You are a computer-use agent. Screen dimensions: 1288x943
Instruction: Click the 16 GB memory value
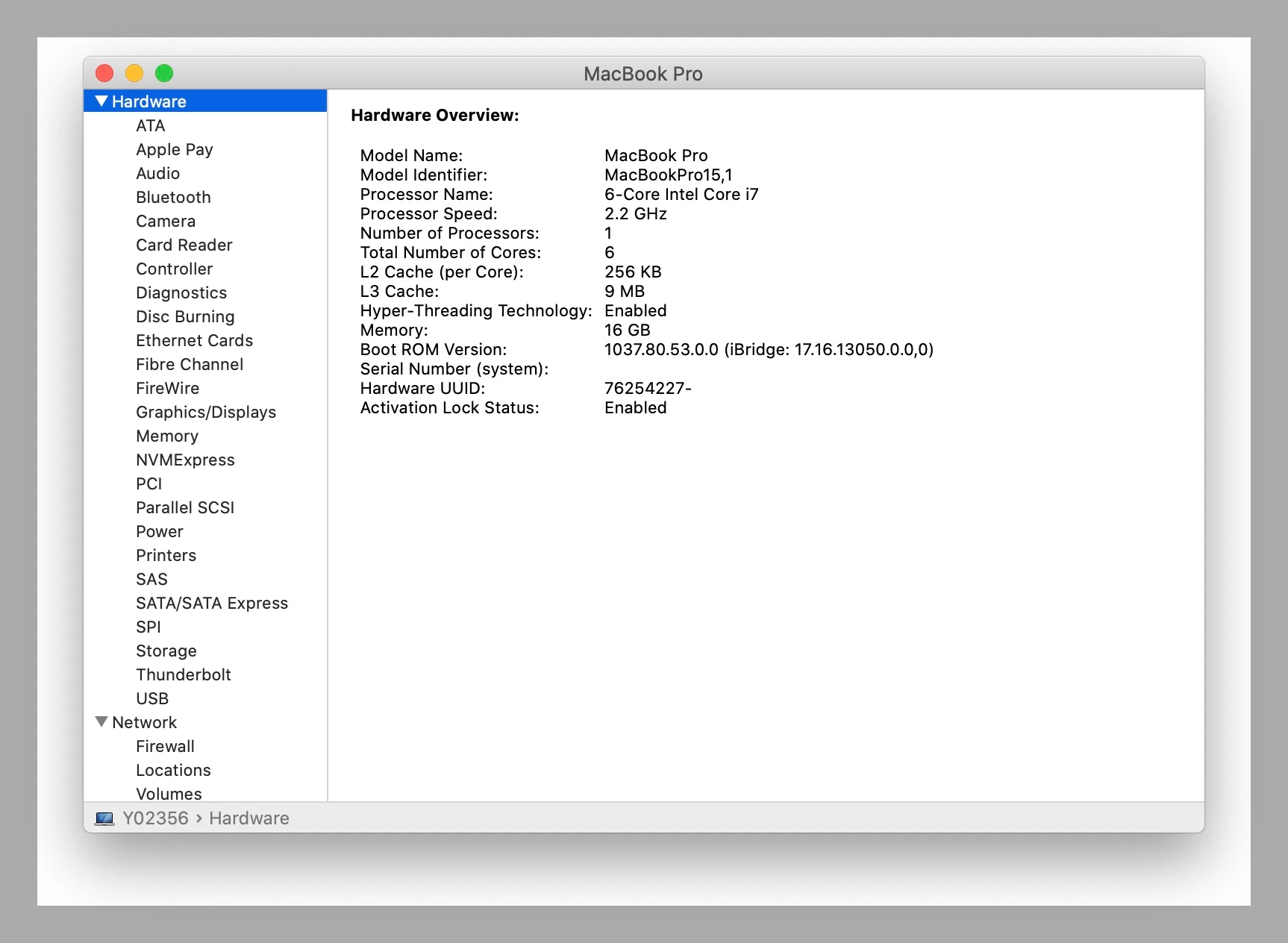click(628, 330)
